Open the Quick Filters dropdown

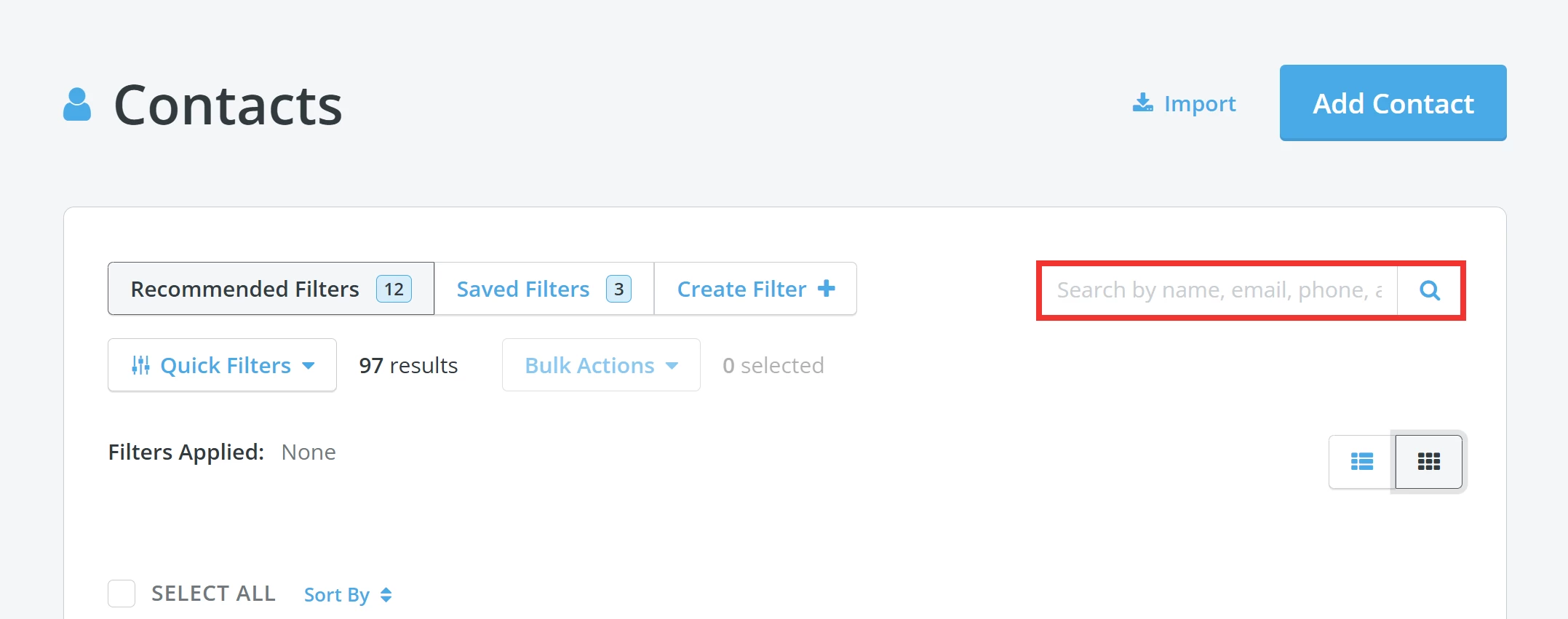point(222,364)
